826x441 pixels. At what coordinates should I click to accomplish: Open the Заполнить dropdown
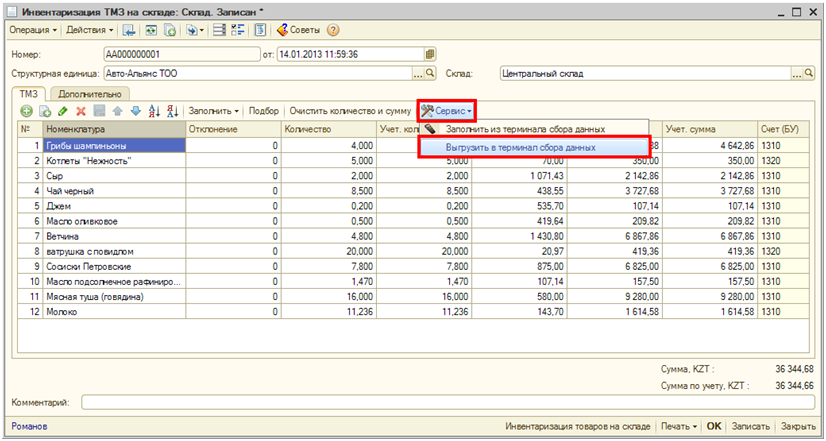tap(213, 111)
